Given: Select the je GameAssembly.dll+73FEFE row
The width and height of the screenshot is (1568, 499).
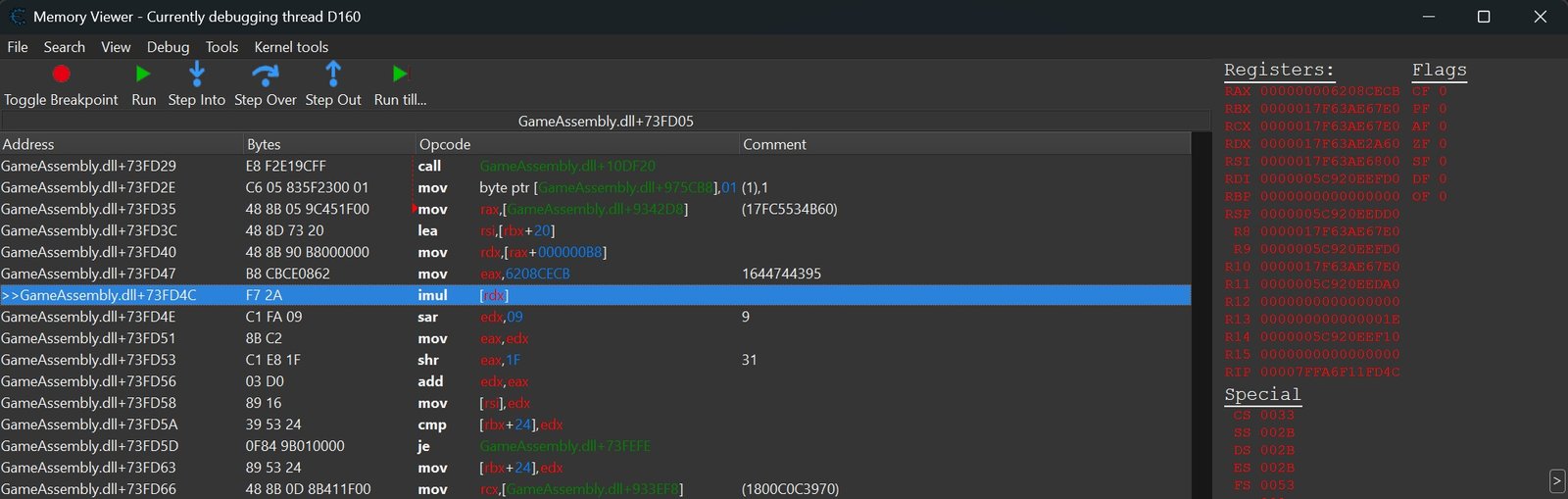Looking at the screenshot, I should pyautogui.click(x=595, y=446).
